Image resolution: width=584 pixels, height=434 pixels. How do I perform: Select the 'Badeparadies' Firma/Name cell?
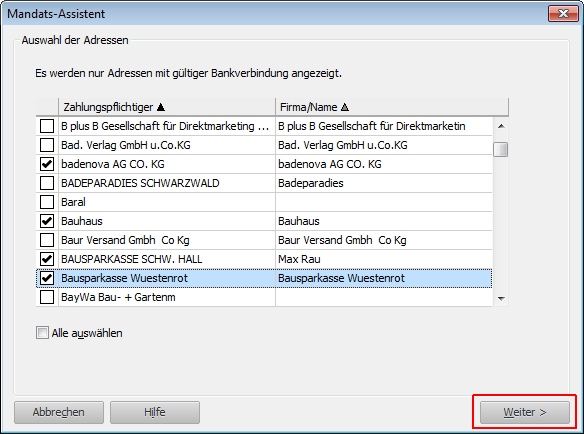coord(384,183)
